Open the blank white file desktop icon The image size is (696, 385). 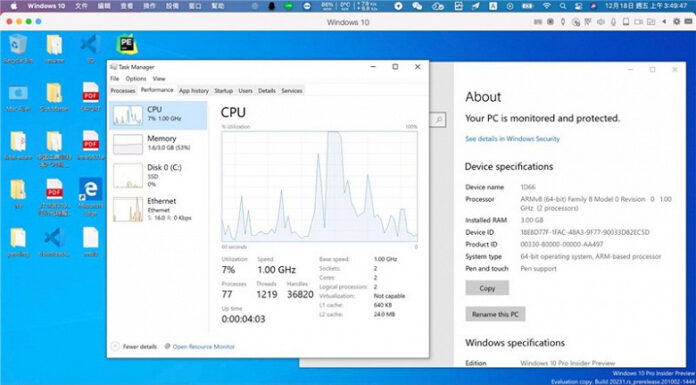[91, 238]
